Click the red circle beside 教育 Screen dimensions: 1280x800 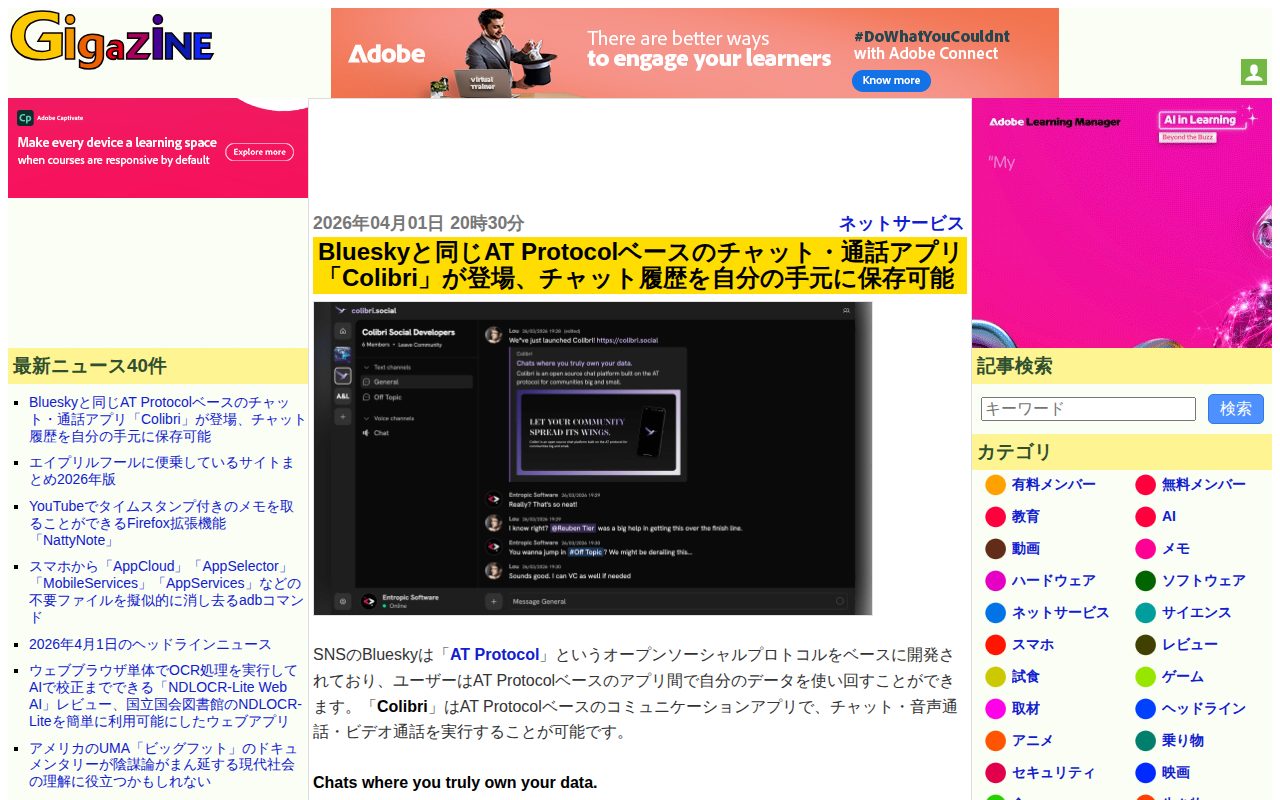pos(995,517)
